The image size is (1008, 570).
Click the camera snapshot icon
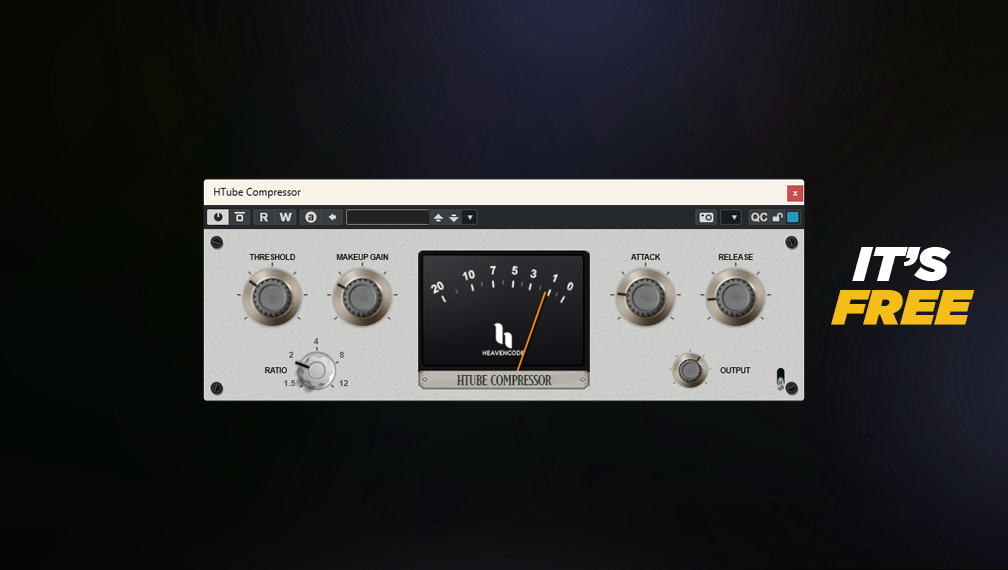[x=706, y=217]
